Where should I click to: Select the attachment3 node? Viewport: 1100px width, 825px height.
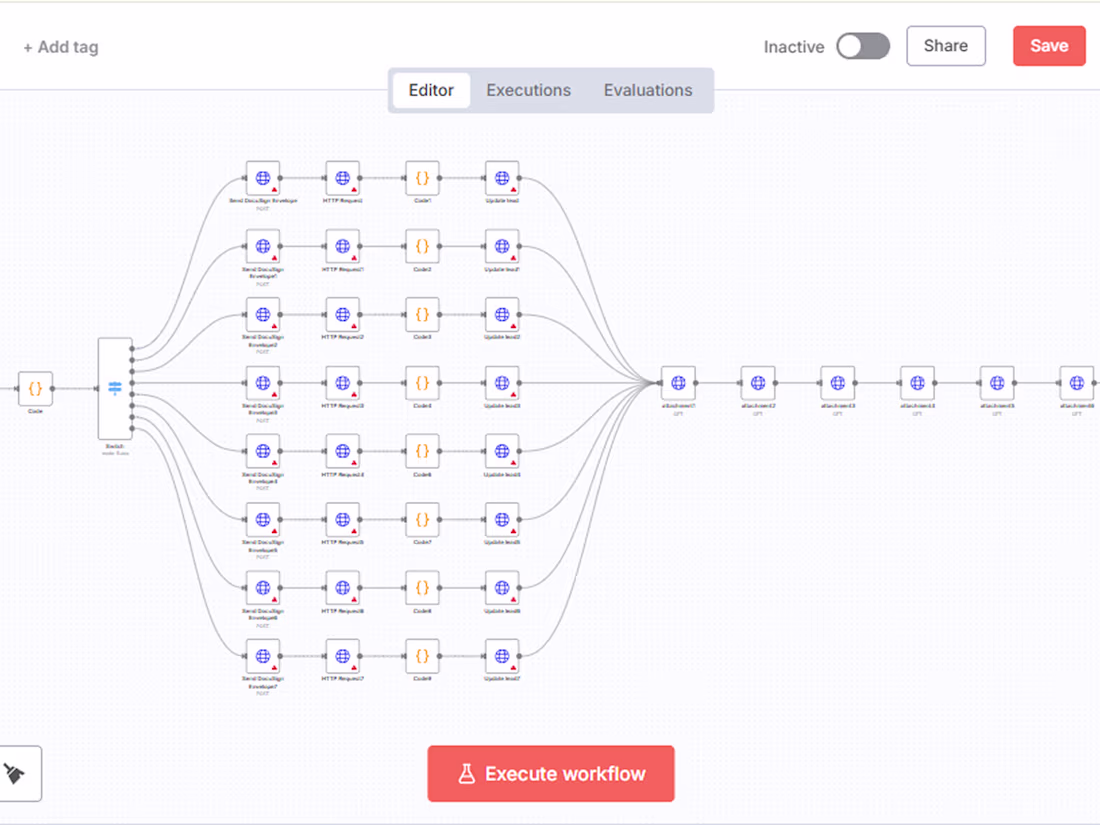pyautogui.click(x=838, y=382)
